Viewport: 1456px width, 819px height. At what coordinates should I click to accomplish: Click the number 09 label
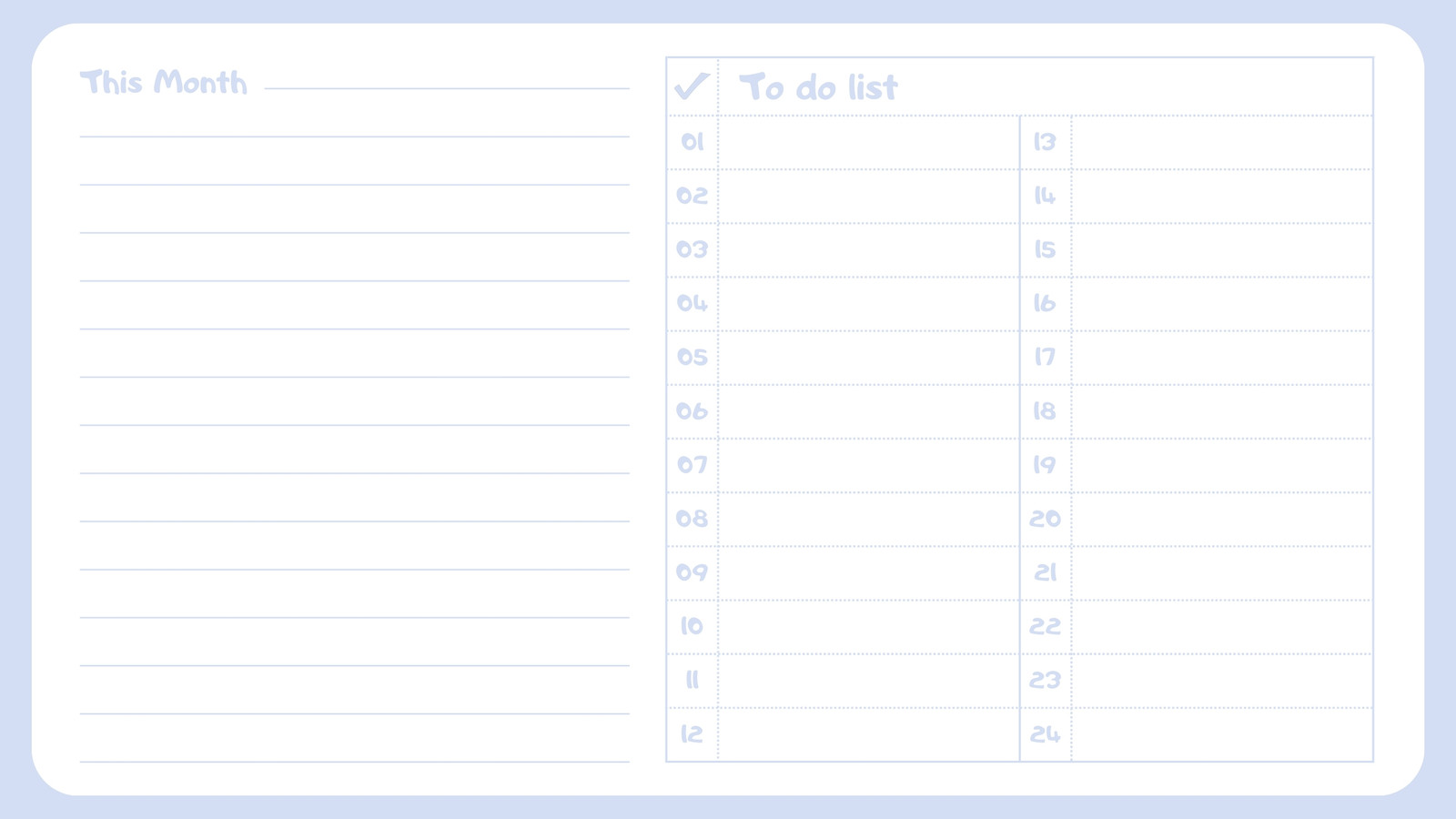point(692,572)
